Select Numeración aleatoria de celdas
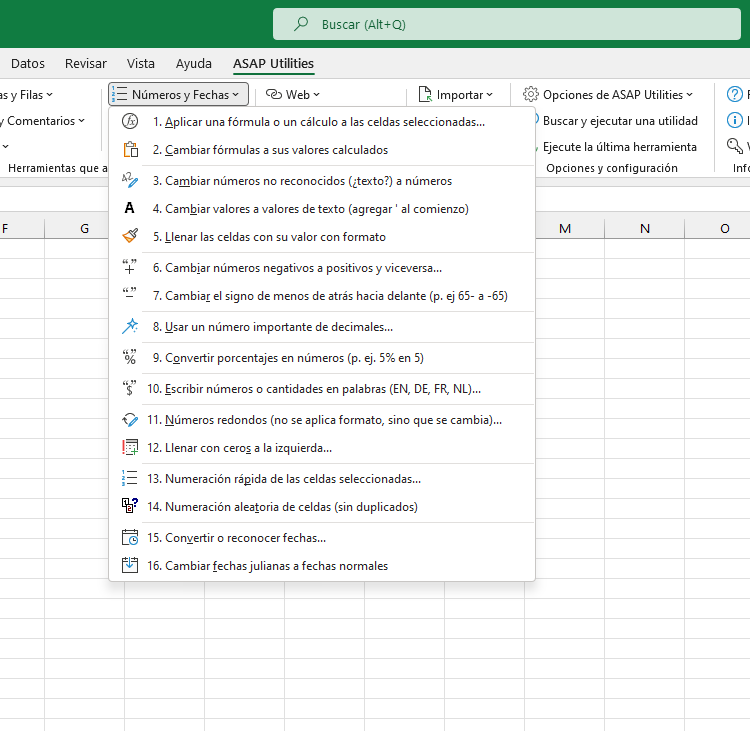Screen dimensions: 750x731 [x=321, y=507]
